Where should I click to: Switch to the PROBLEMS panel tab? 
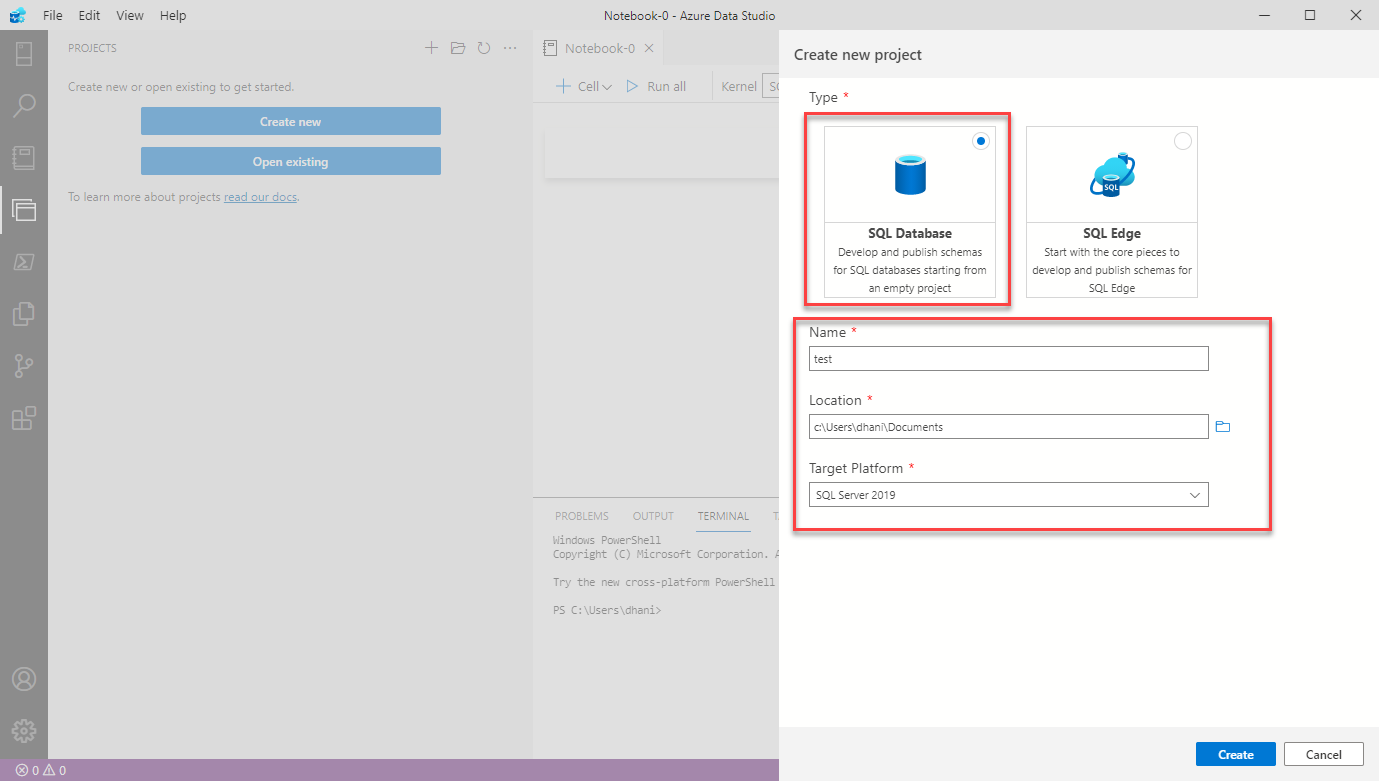pyautogui.click(x=582, y=516)
